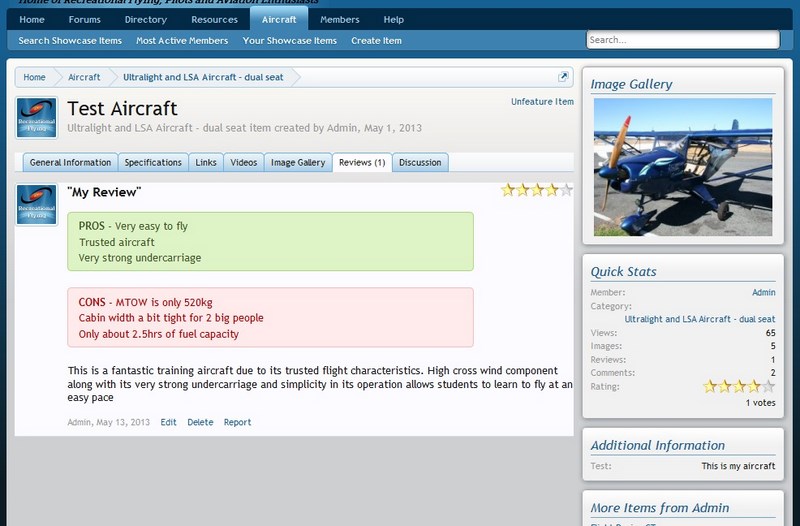
Task: Click the Quick Stats heading
Action: point(623,271)
